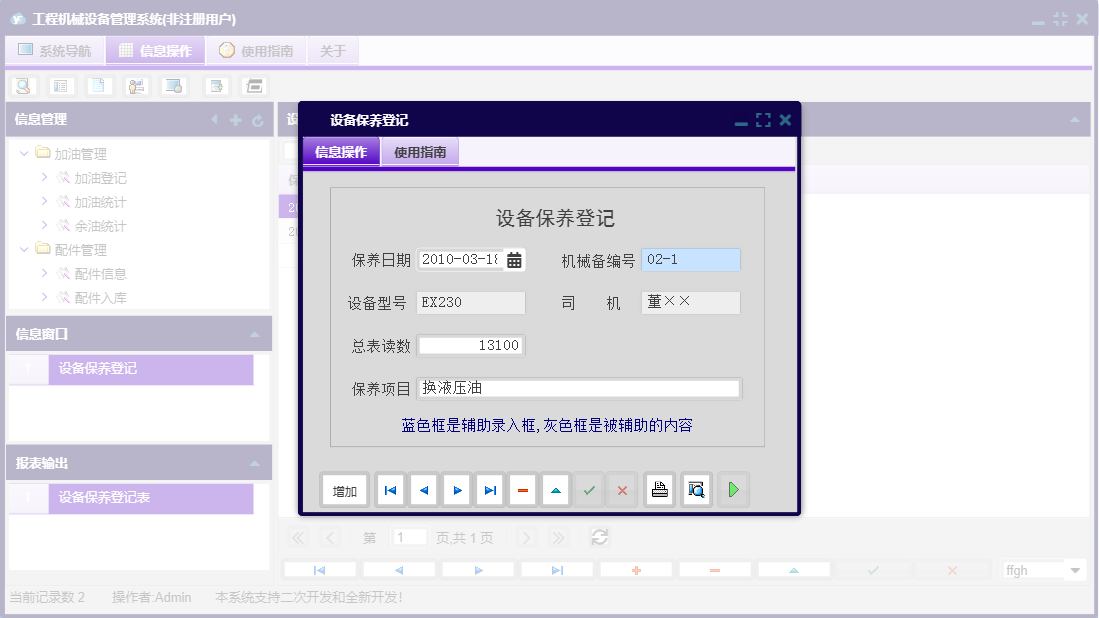Viewport: 1099px width, 618px height.
Task: Switch to the 系统导航 tab
Action: click(55, 50)
